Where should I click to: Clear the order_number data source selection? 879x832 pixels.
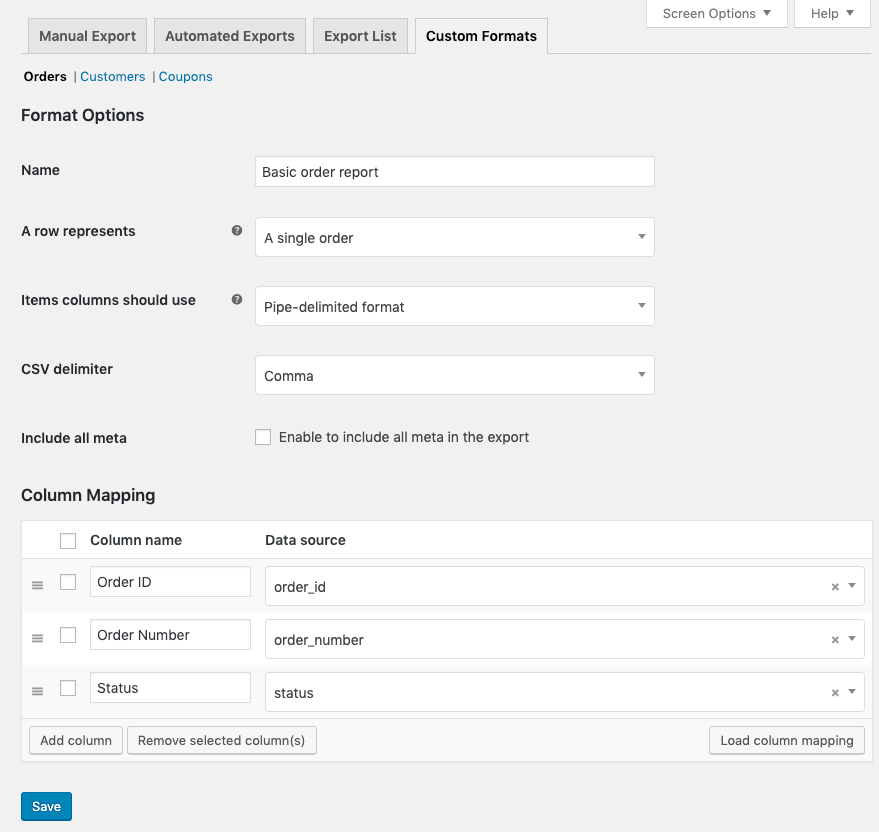click(x=835, y=640)
